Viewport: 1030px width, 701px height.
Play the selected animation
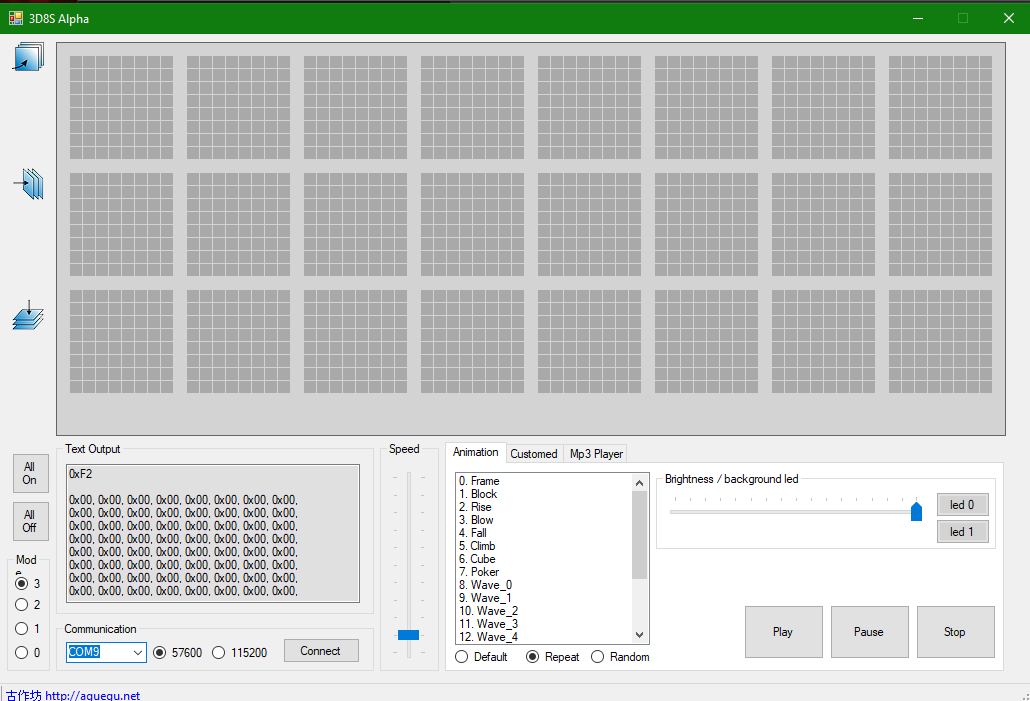click(783, 631)
